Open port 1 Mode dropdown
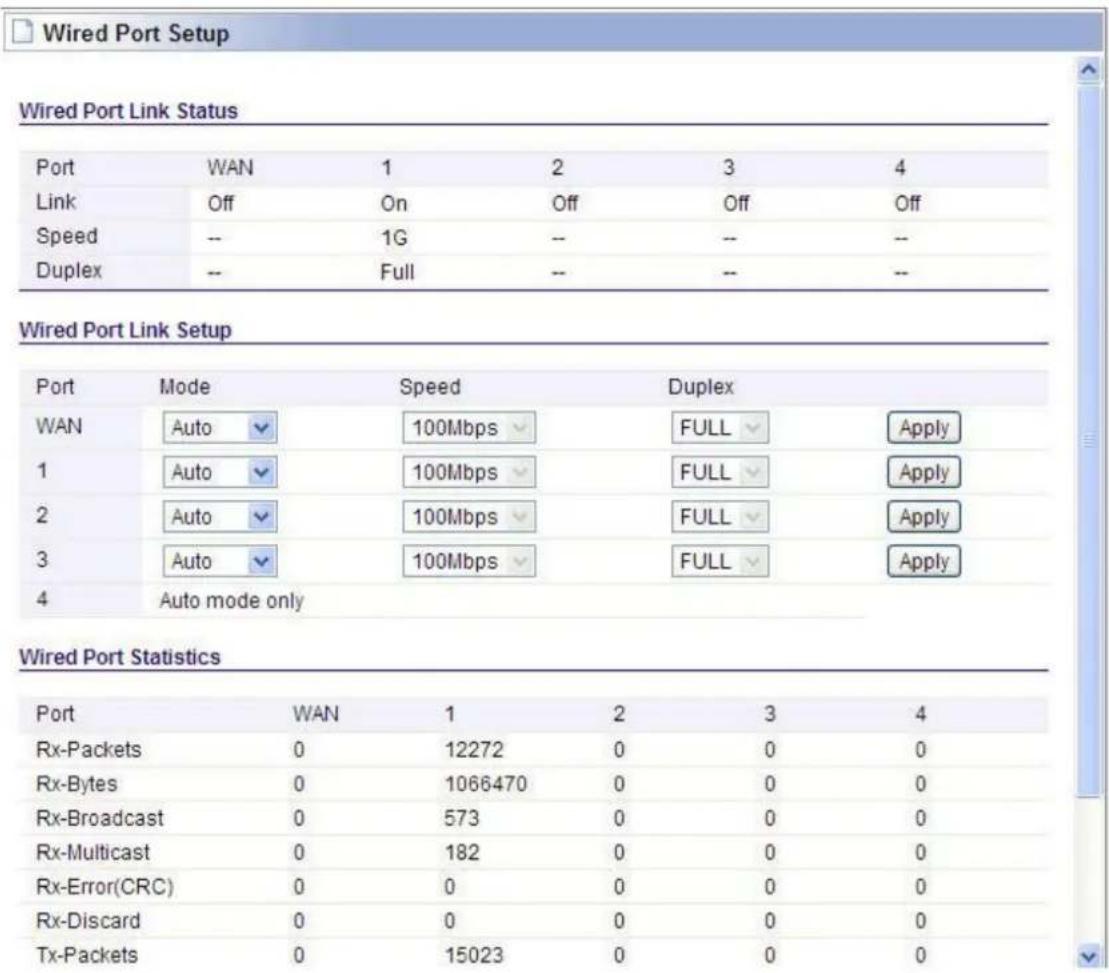The image size is (1109, 973). 220,472
